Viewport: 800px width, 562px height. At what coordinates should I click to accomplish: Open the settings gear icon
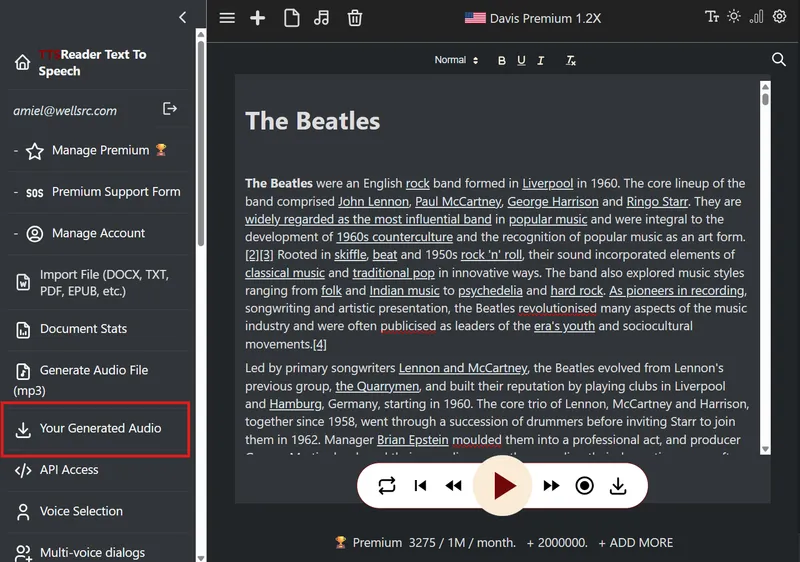[x=779, y=17]
